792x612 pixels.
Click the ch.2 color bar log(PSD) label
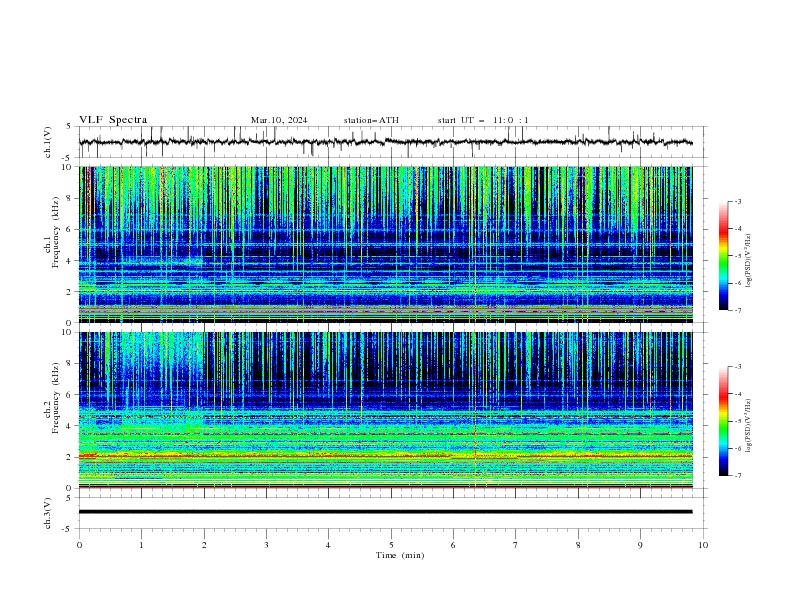coord(748,425)
